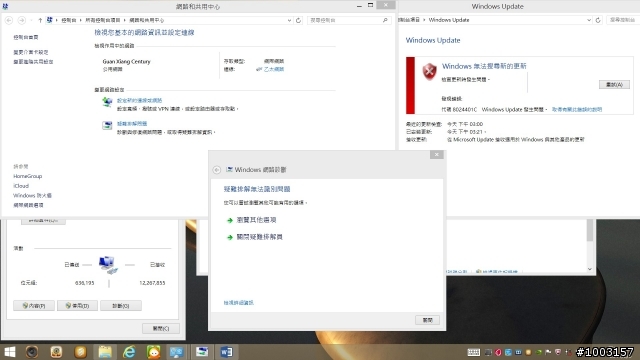Screen dimensions: 640x360
Task: Expand the Windows Update address bar dropdown
Action: click(x=589, y=20)
